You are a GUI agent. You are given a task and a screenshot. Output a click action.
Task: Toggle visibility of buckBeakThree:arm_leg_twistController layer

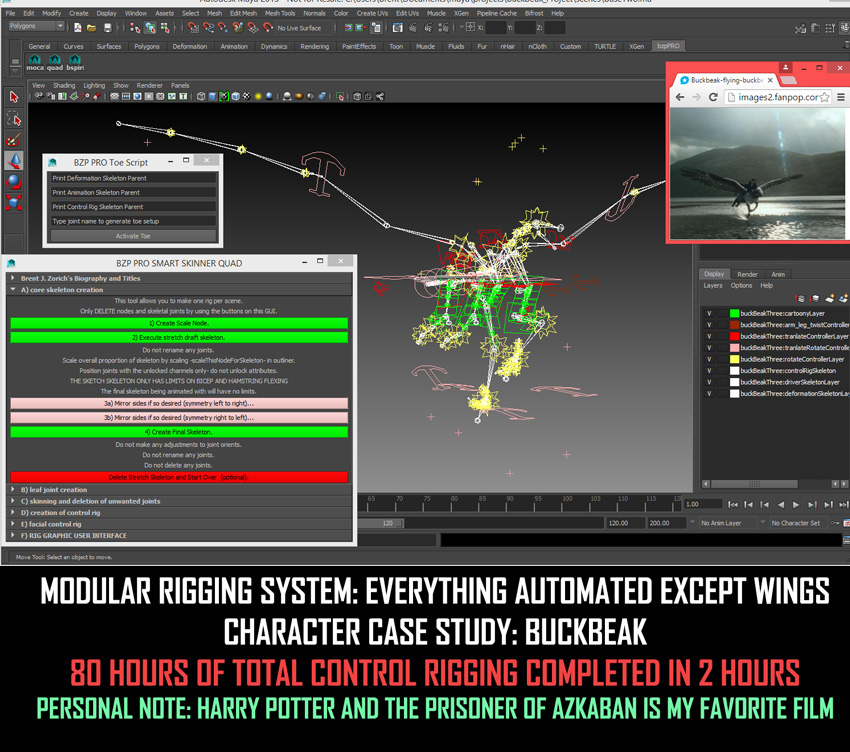click(x=709, y=325)
